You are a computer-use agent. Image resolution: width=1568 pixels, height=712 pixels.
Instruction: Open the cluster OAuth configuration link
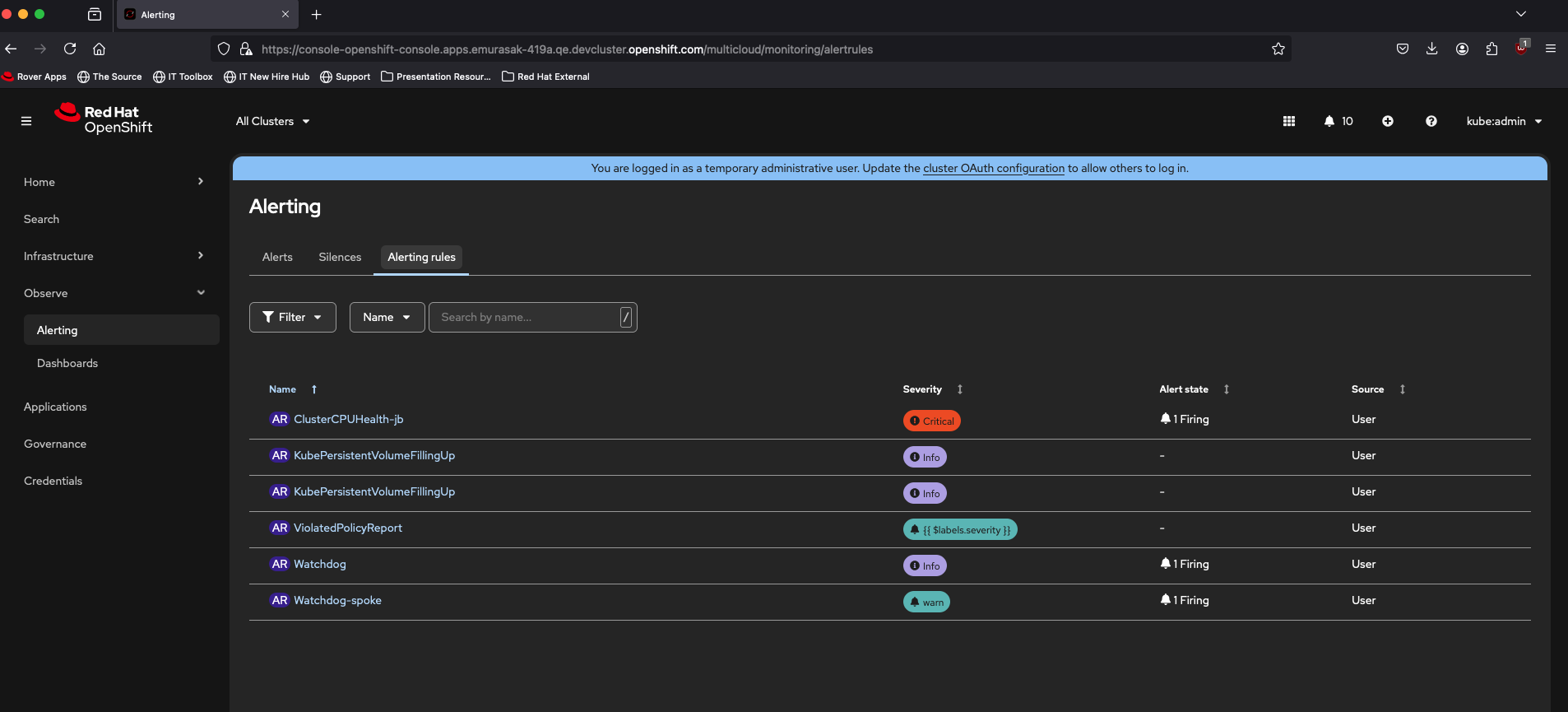coord(994,168)
